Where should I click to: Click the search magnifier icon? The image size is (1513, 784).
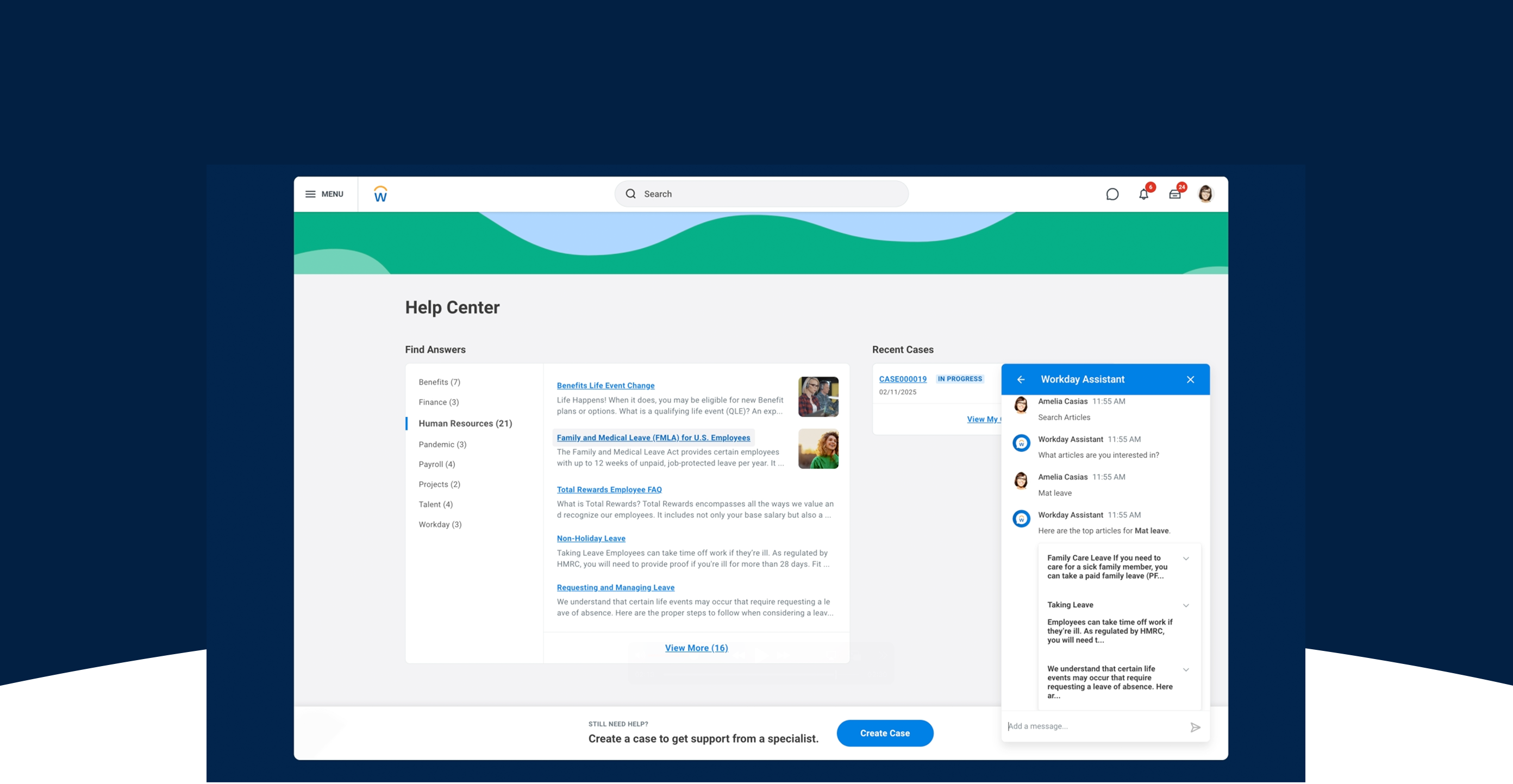click(x=630, y=194)
